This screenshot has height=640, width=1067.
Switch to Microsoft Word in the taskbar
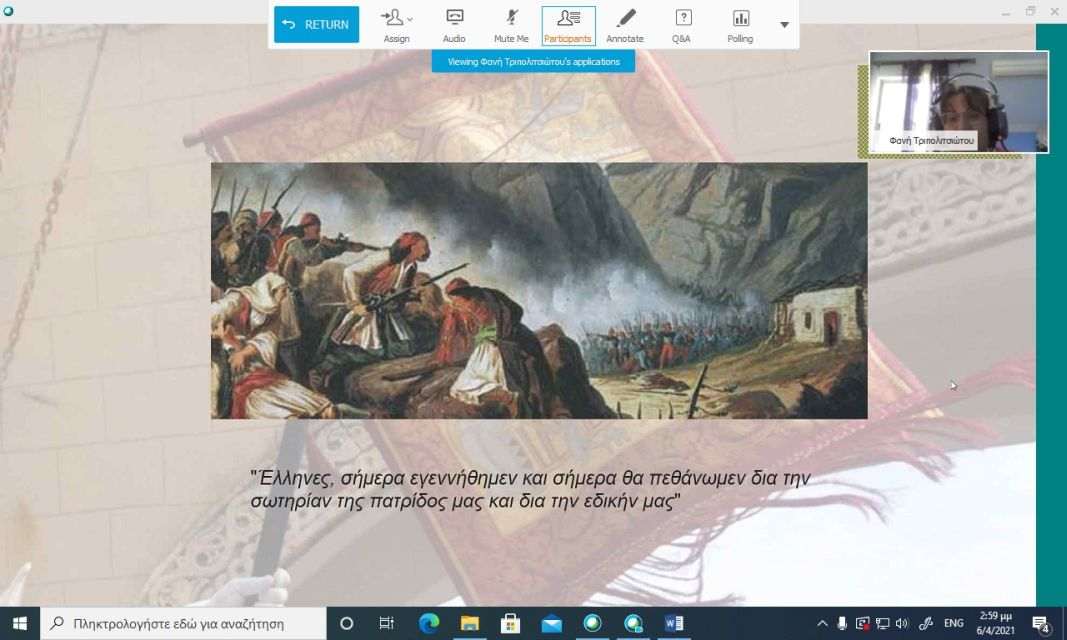674,623
